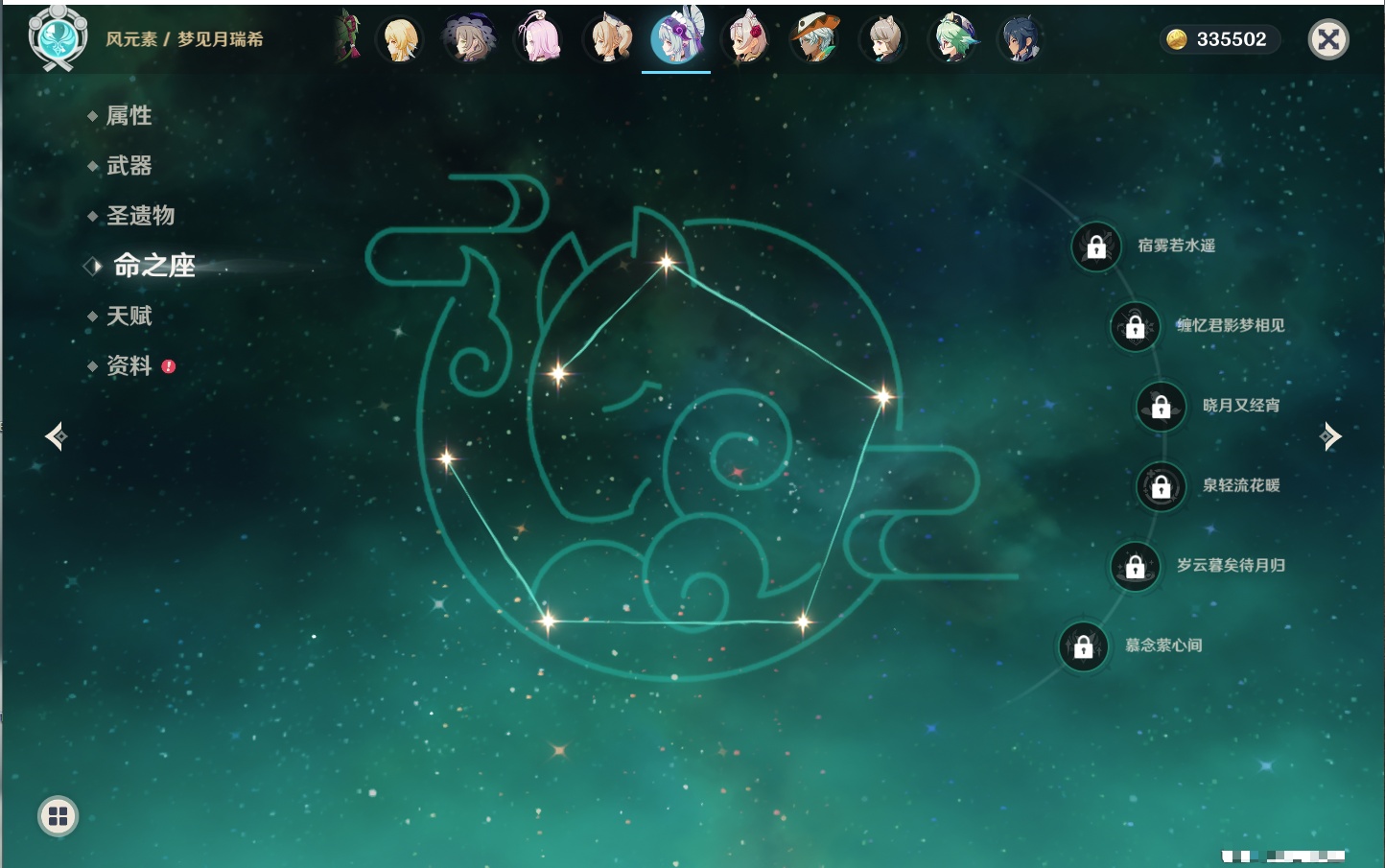The height and width of the screenshot is (868, 1385).
Task: Select the green-haired character avatar
Action: tap(953, 39)
